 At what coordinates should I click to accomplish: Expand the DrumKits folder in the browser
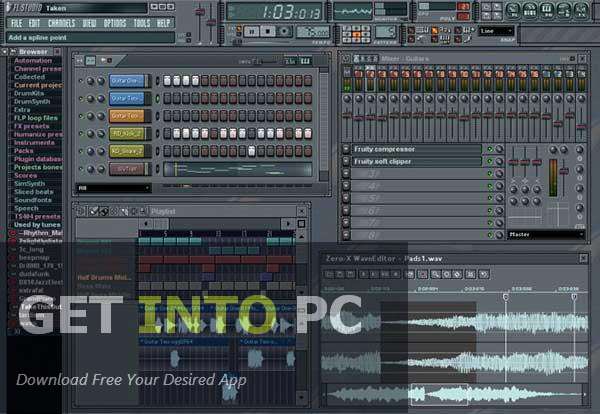click(x=29, y=93)
